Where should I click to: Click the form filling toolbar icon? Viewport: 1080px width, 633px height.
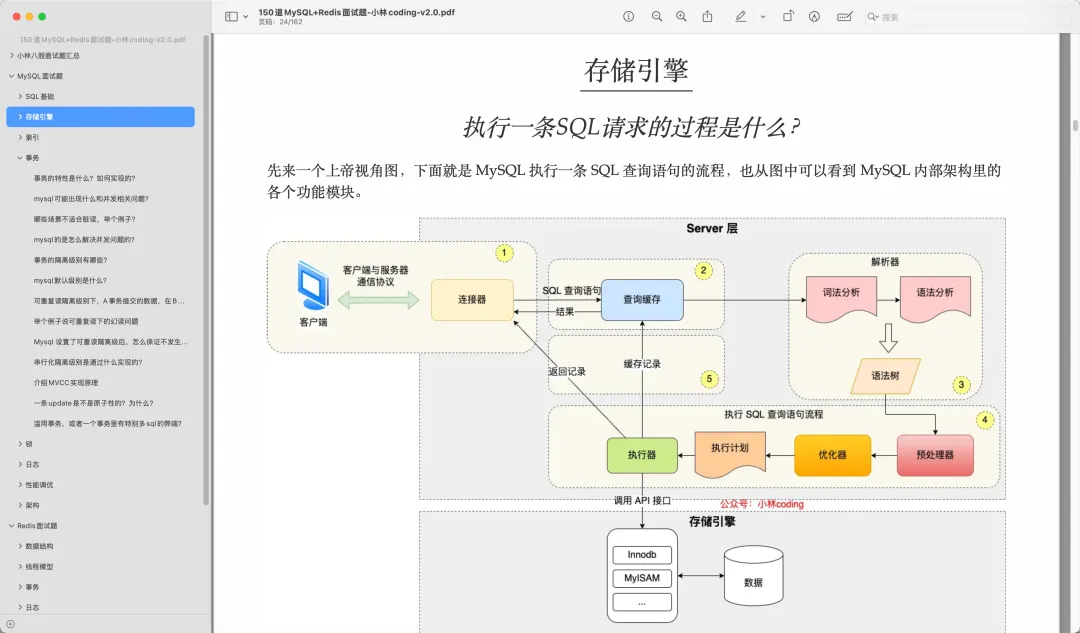(845, 16)
